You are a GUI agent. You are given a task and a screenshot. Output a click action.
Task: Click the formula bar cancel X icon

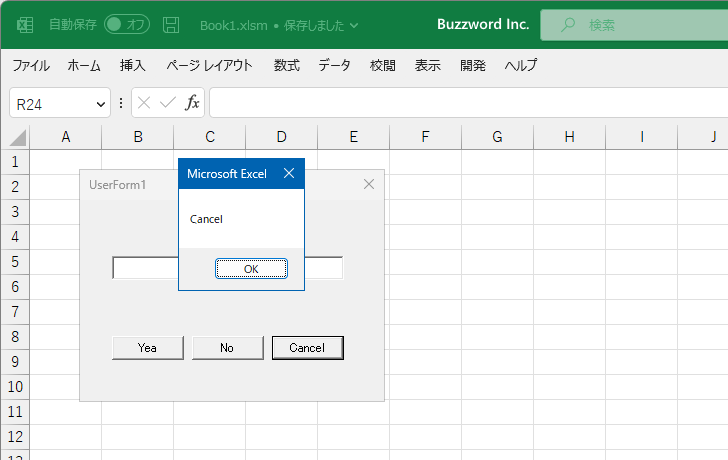144,103
